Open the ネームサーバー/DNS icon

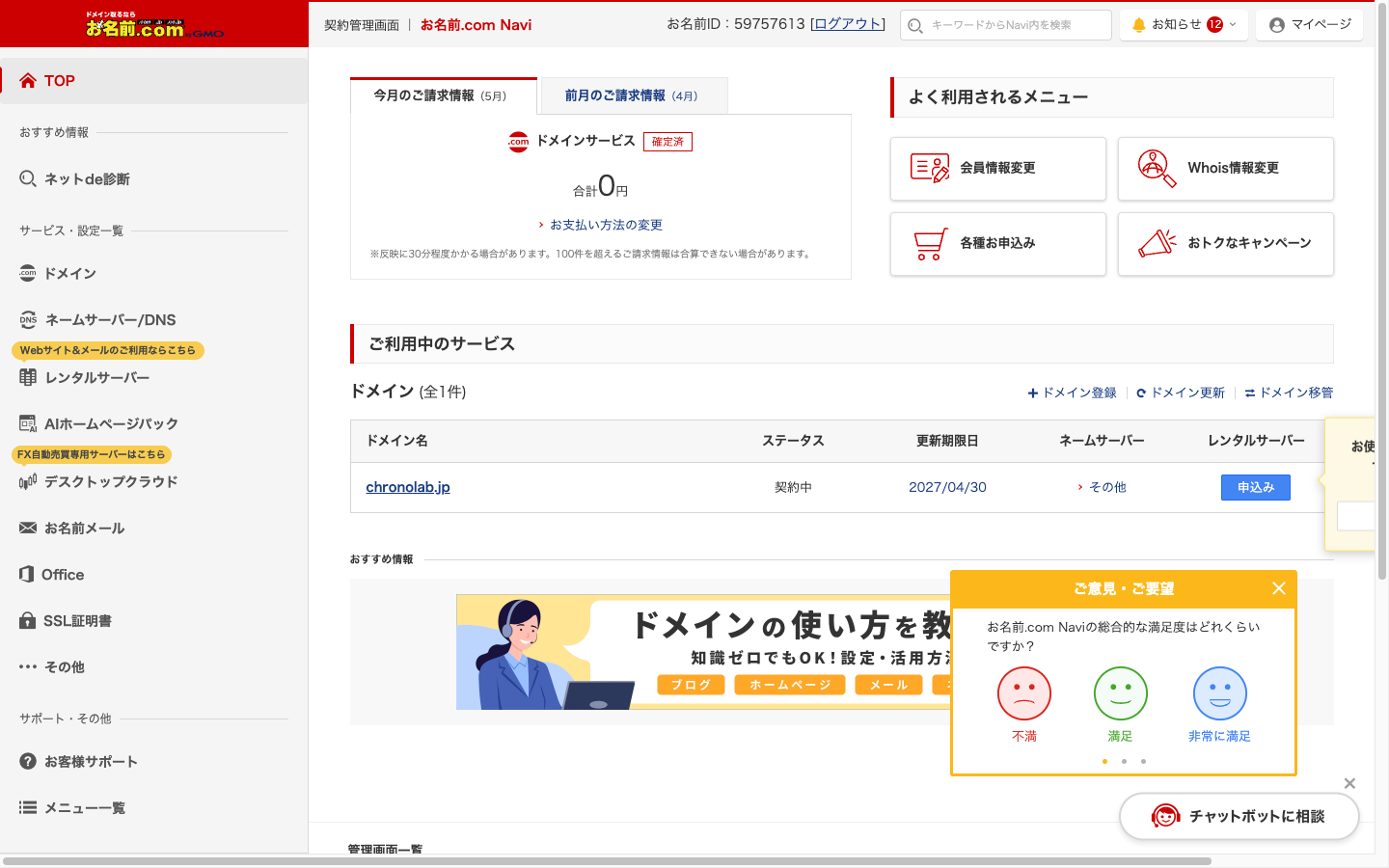[x=28, y=319]
